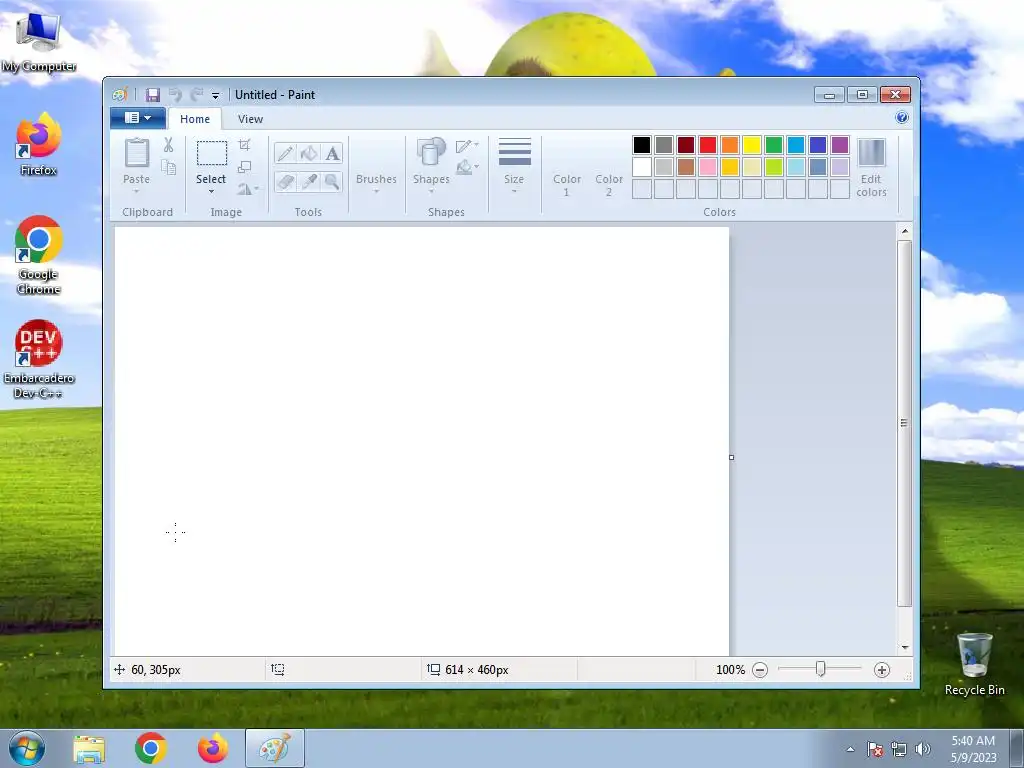The image size is (1024, 768).
Task: Click the Resize icon in Image group
Action: point(244,167)
